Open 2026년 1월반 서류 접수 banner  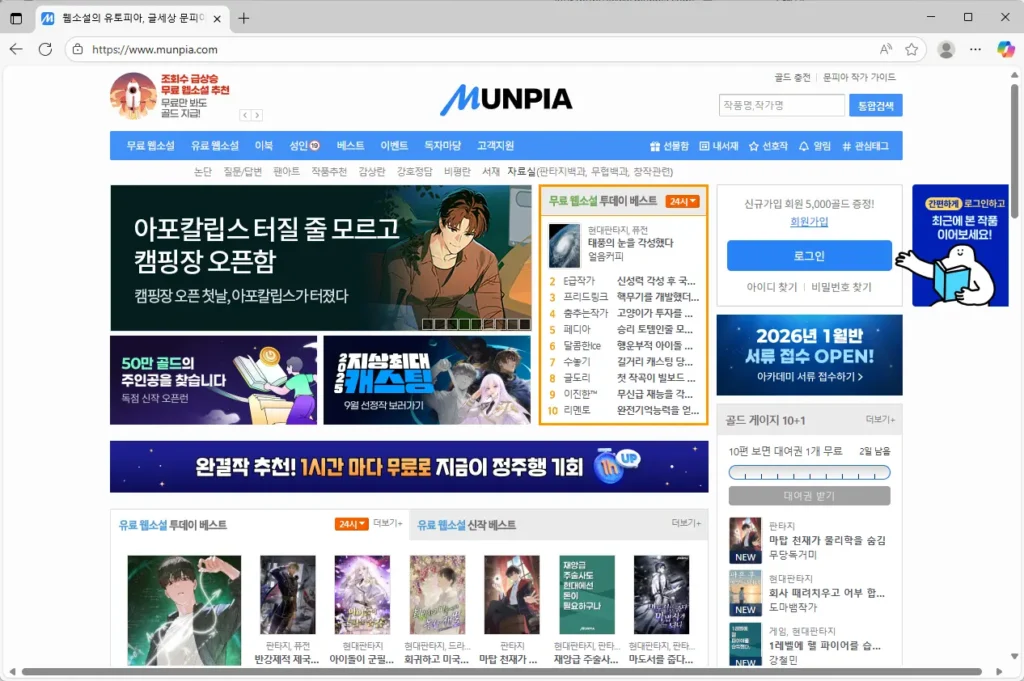[809, 355]
